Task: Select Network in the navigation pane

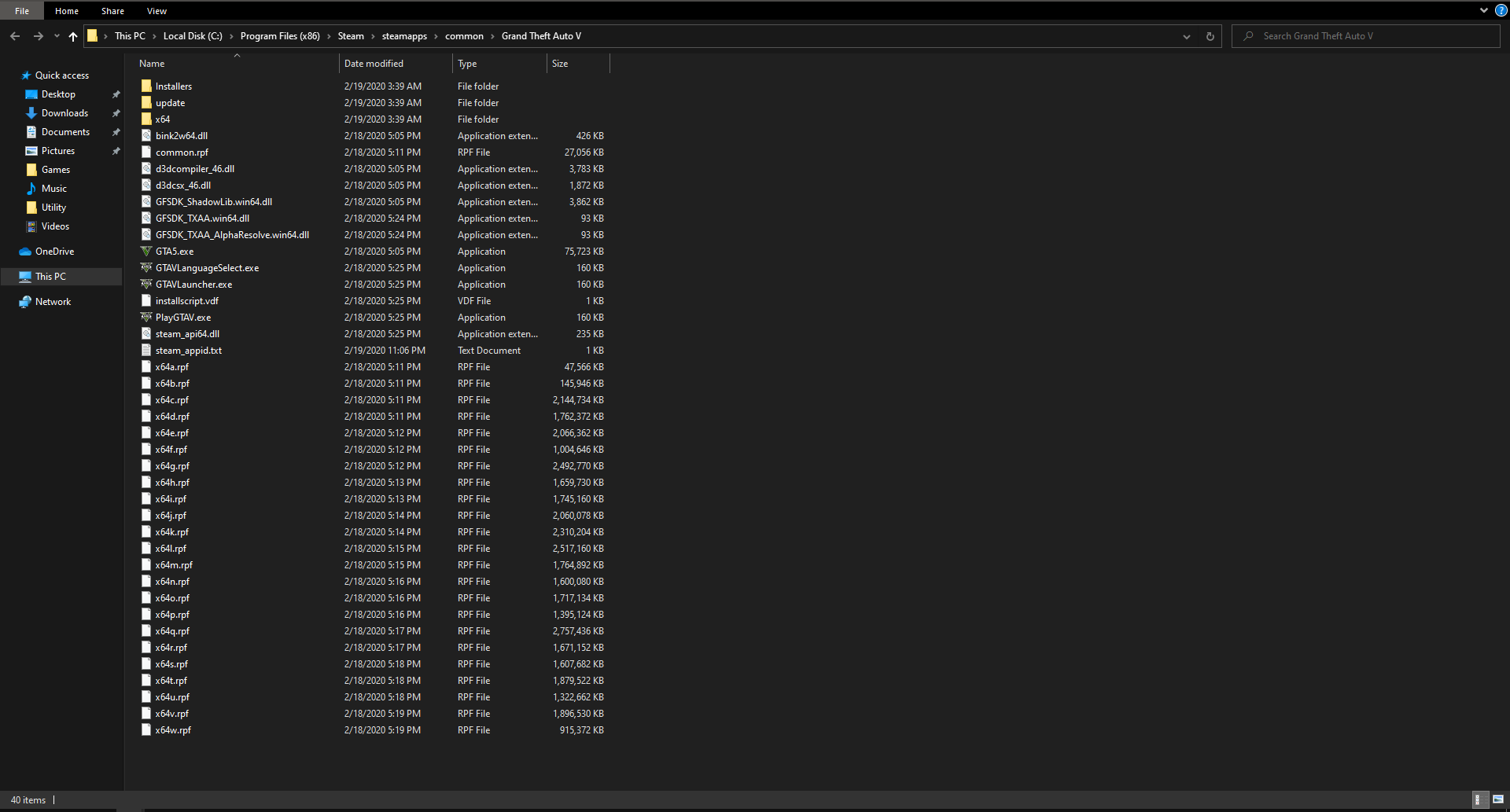Action: pos(53,302)
